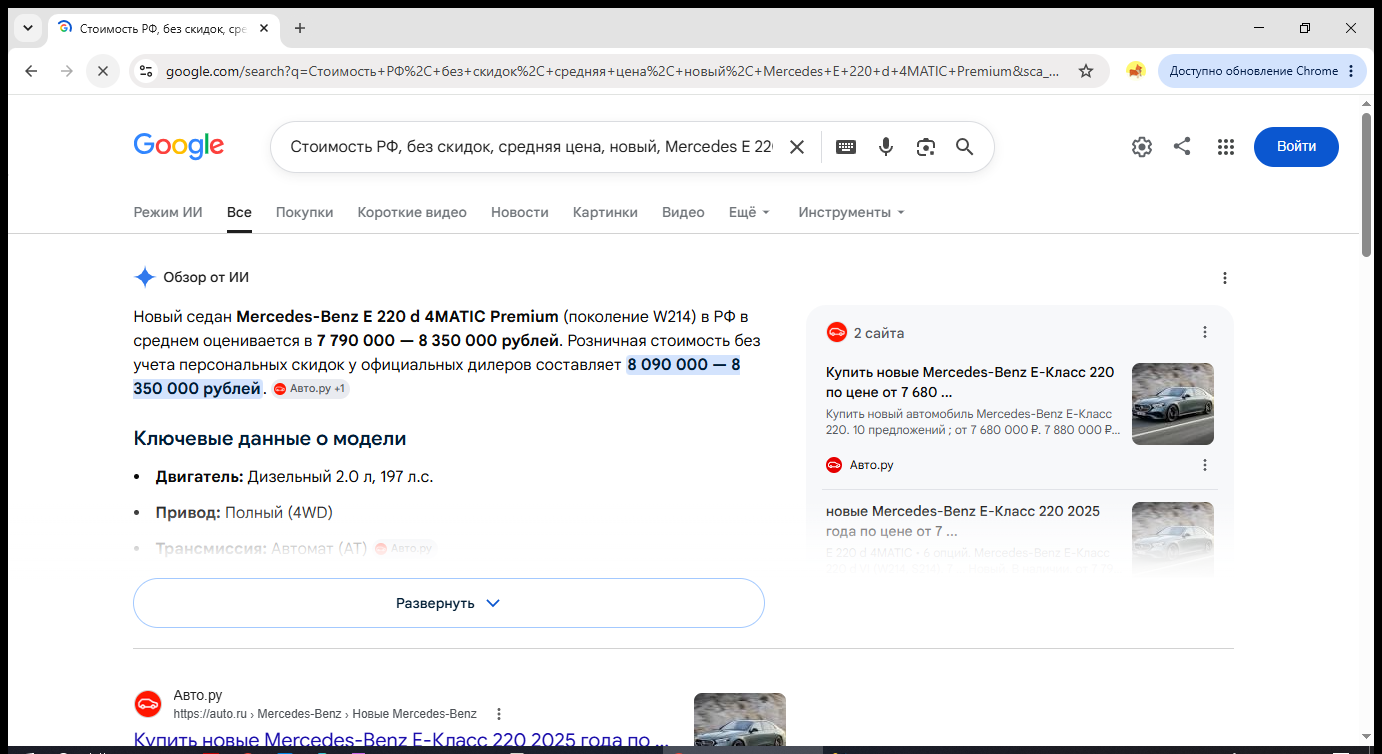The width and height of the screenshot is (1382, 754).
Task: Click the Авто.ру favicon in search result
Action: click(148, 704)
